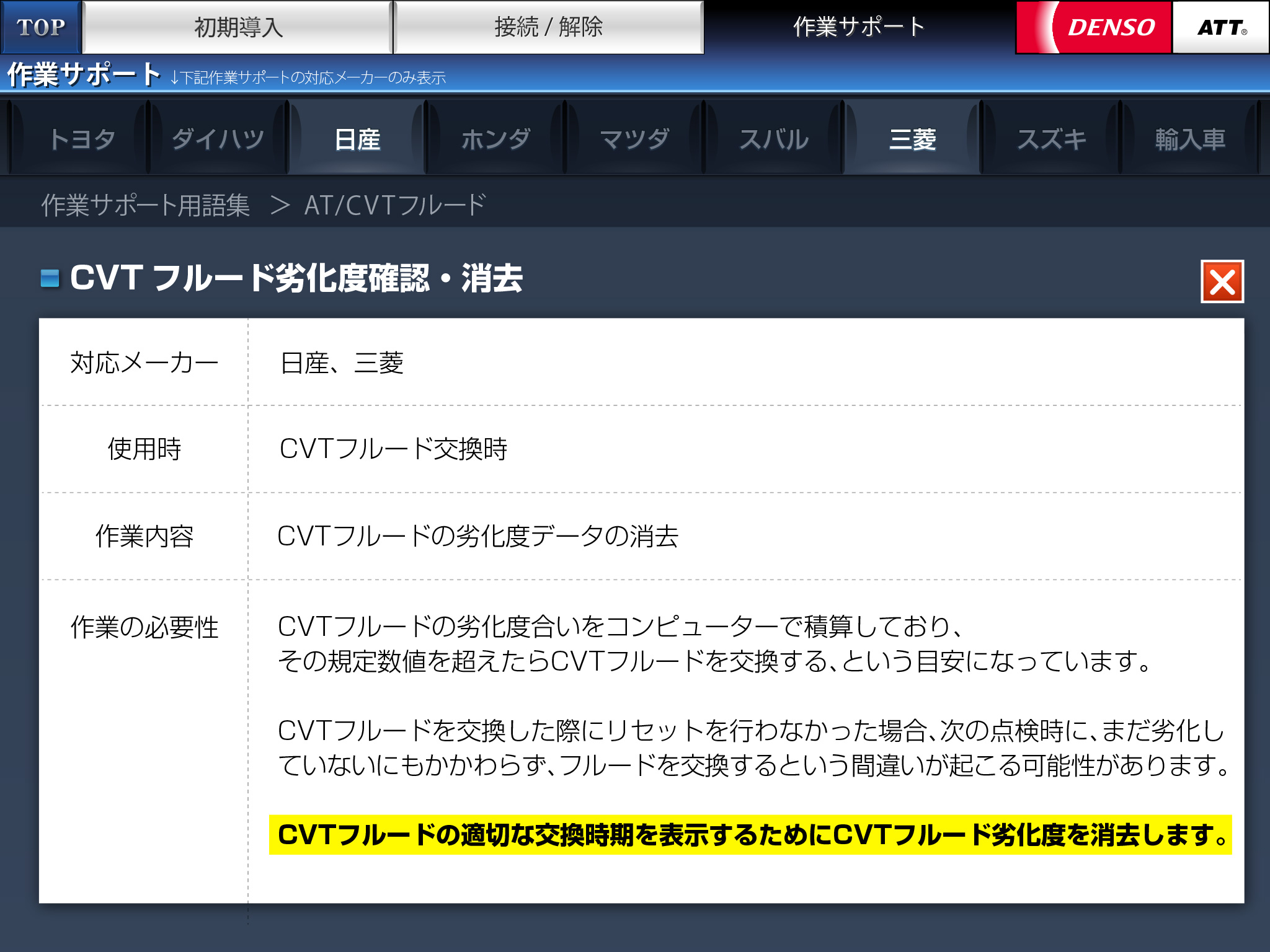Select the ダイハツ maker tab
This screenshot has width=1270, height=952.
(218, 139)
